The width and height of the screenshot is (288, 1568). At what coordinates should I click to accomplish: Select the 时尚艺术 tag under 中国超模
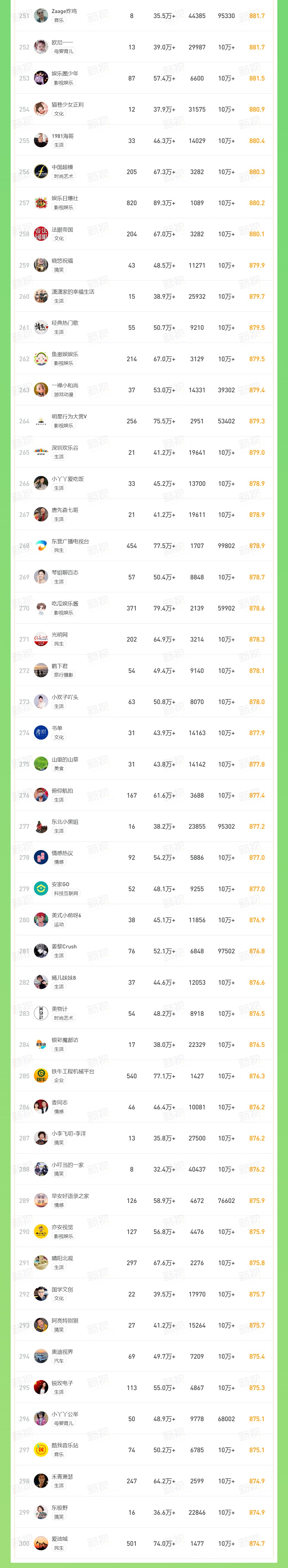tap(63, 176)
